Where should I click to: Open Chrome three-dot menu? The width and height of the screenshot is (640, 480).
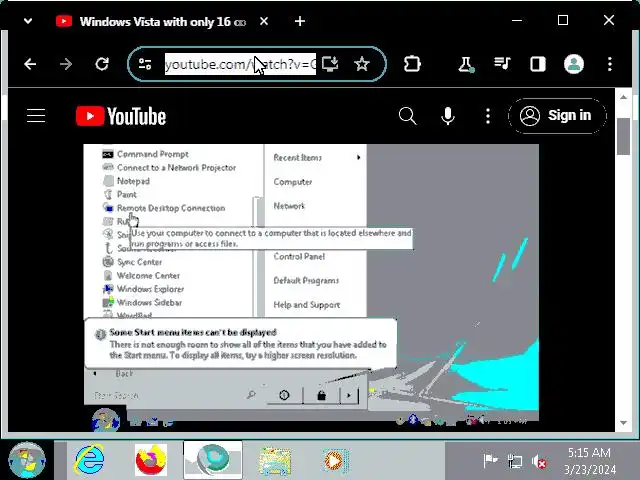(609, 64)
